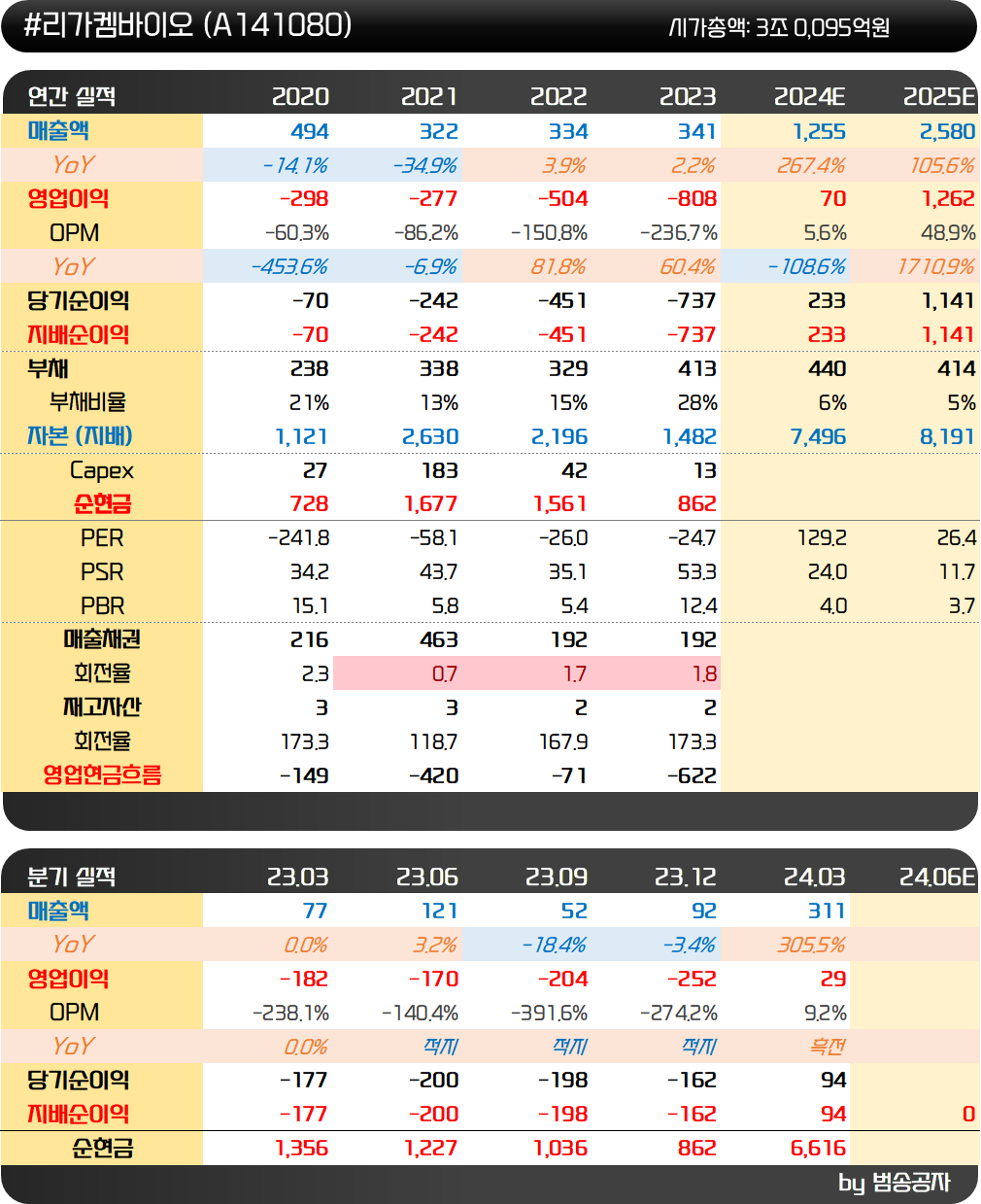The height and width of the screenshot is (1204, 981).
Task: Click PER value 129.2
Action: click(x=822, y=537)
